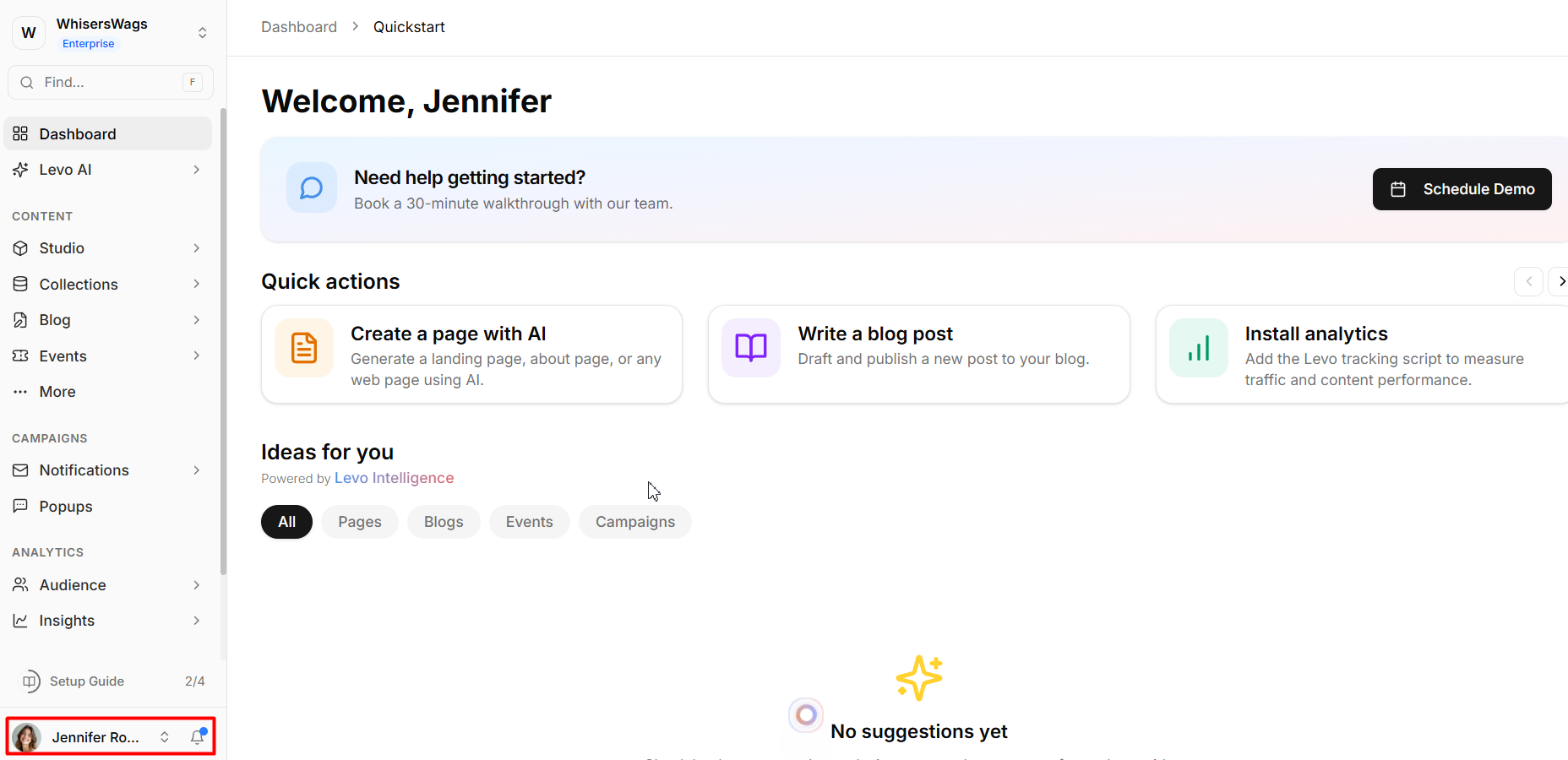Click the Find search field

[x=110, y=82]
